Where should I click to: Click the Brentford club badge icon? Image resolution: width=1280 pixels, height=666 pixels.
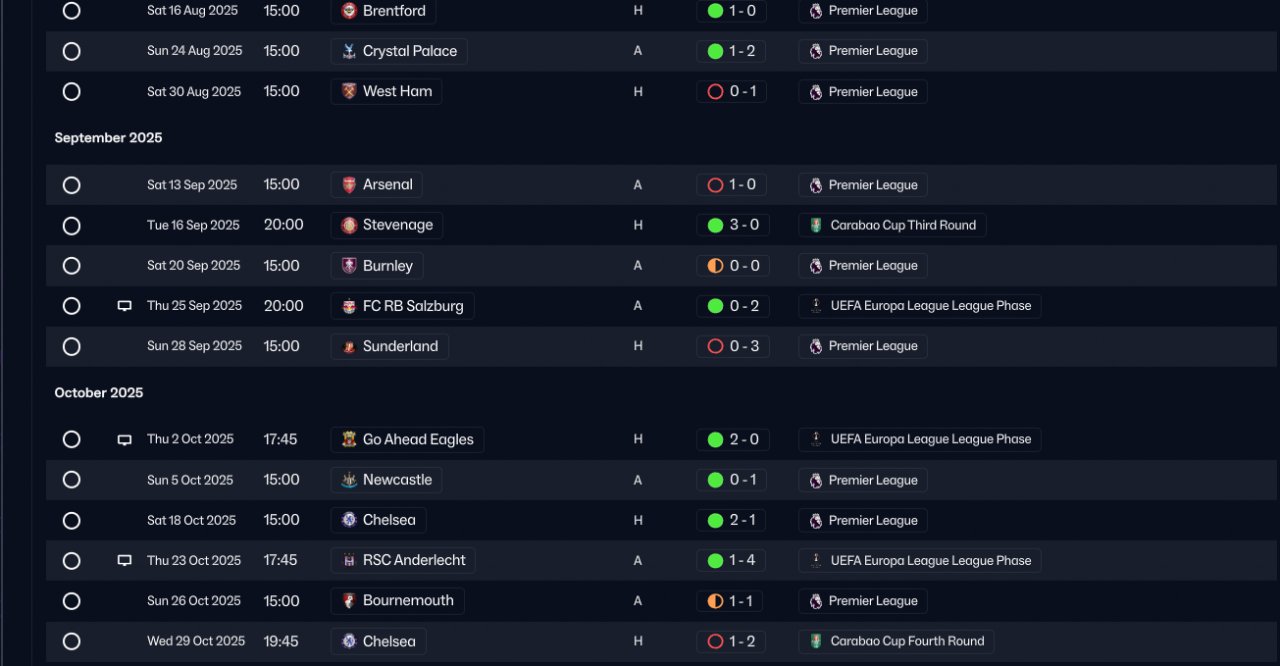[x=349, y=11]
